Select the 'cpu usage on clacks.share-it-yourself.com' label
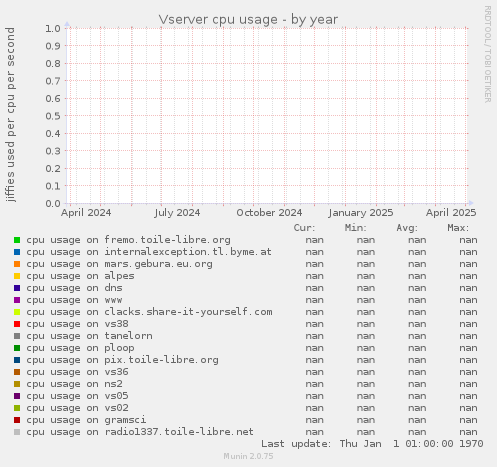Screen dimensions: 497x467 [149, 312]
